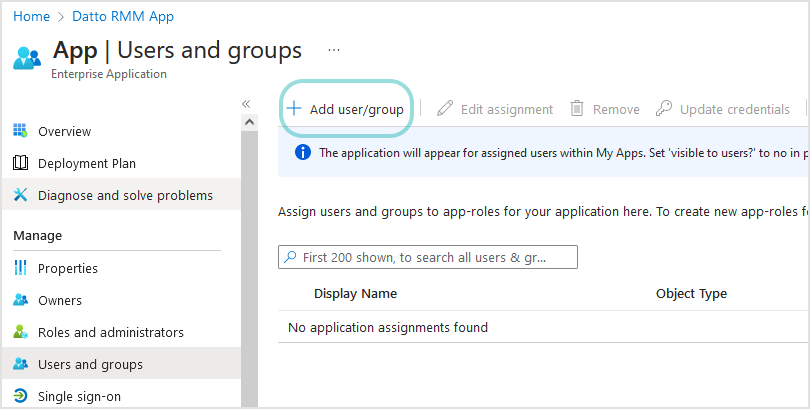810x409 pixels.
Task: Click the blue info icon in banner
Action: click(x=303, y=152)
